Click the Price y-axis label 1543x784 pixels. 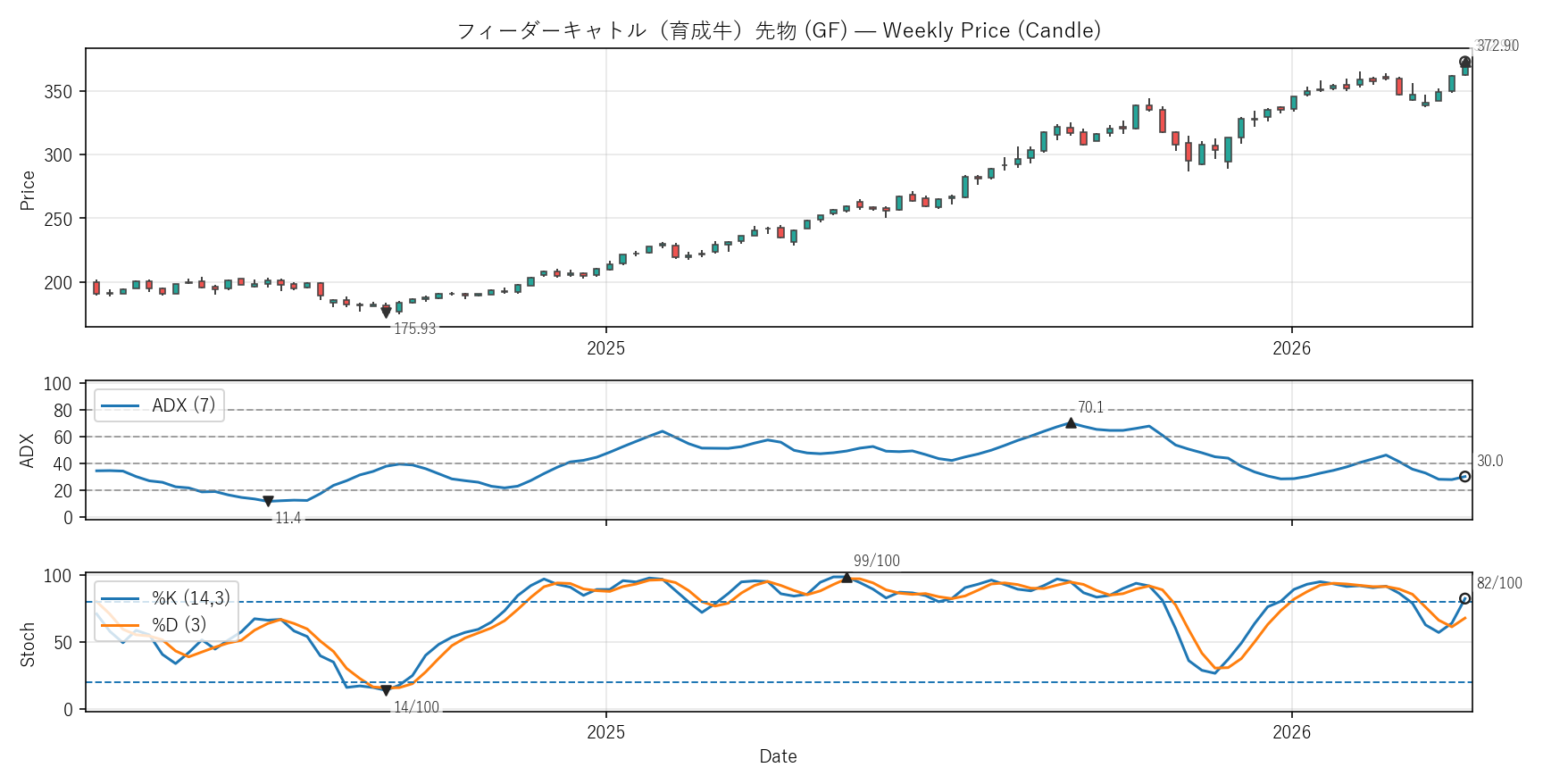click(x=28, y=190)
